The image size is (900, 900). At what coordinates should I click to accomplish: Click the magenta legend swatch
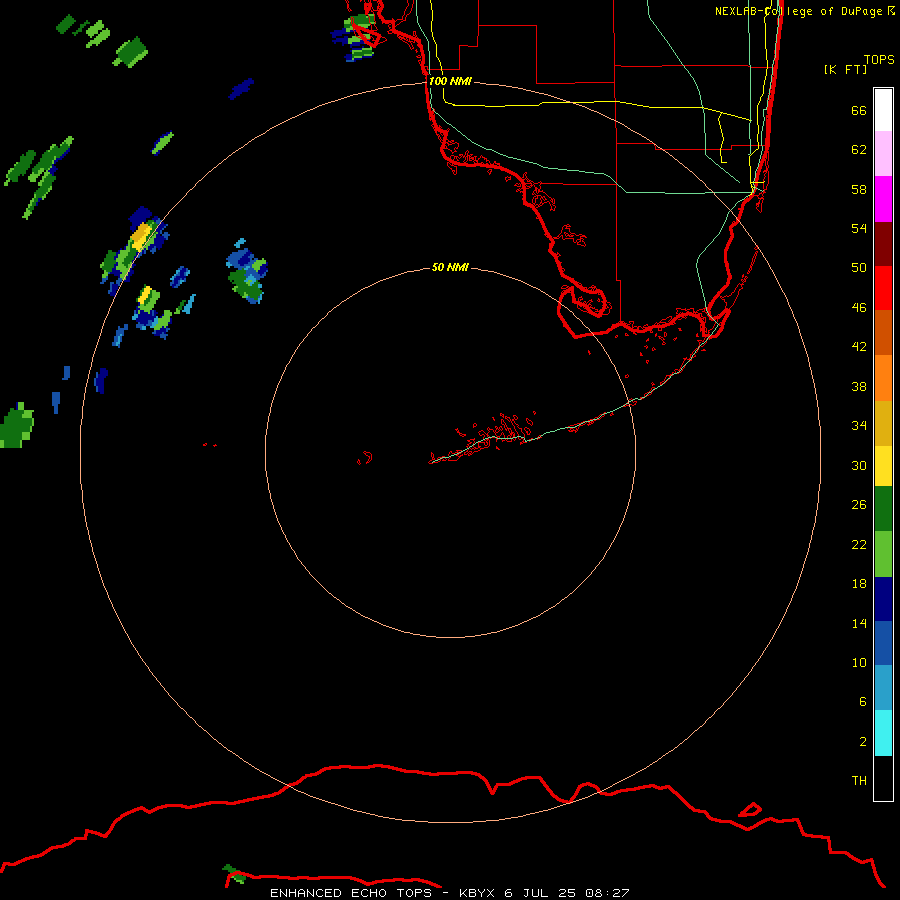pyautogui.click(x=883, y=199)
